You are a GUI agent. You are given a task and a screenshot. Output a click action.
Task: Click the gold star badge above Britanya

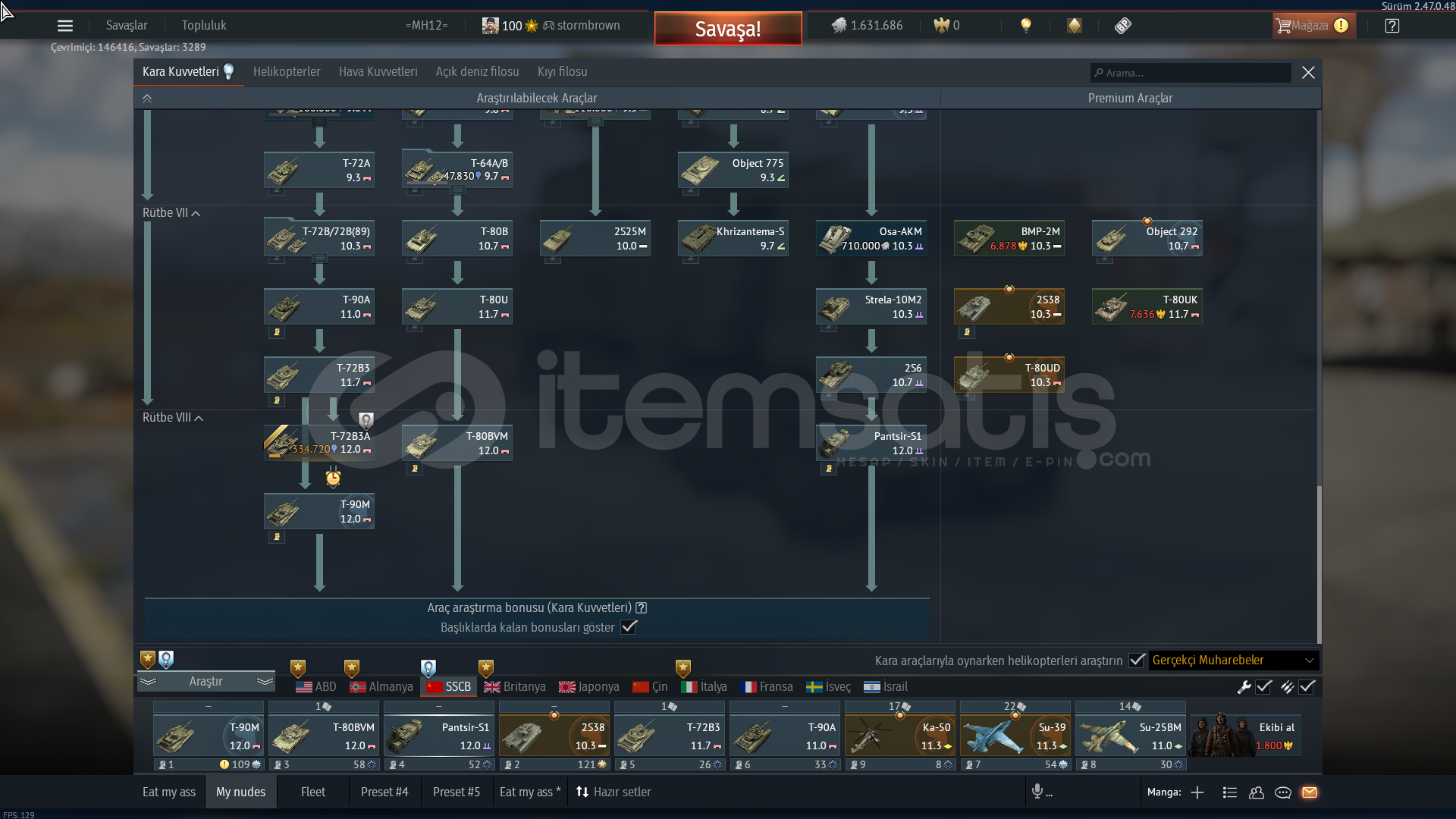tap(486, 668)
